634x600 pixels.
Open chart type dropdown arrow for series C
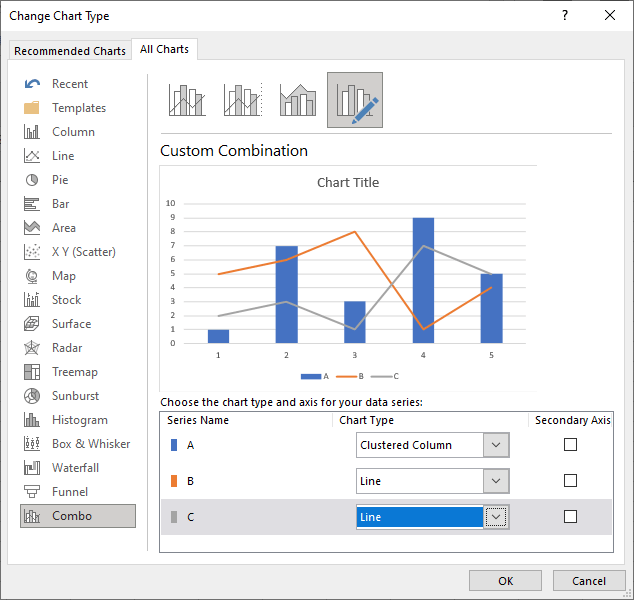tap(496, 517)
